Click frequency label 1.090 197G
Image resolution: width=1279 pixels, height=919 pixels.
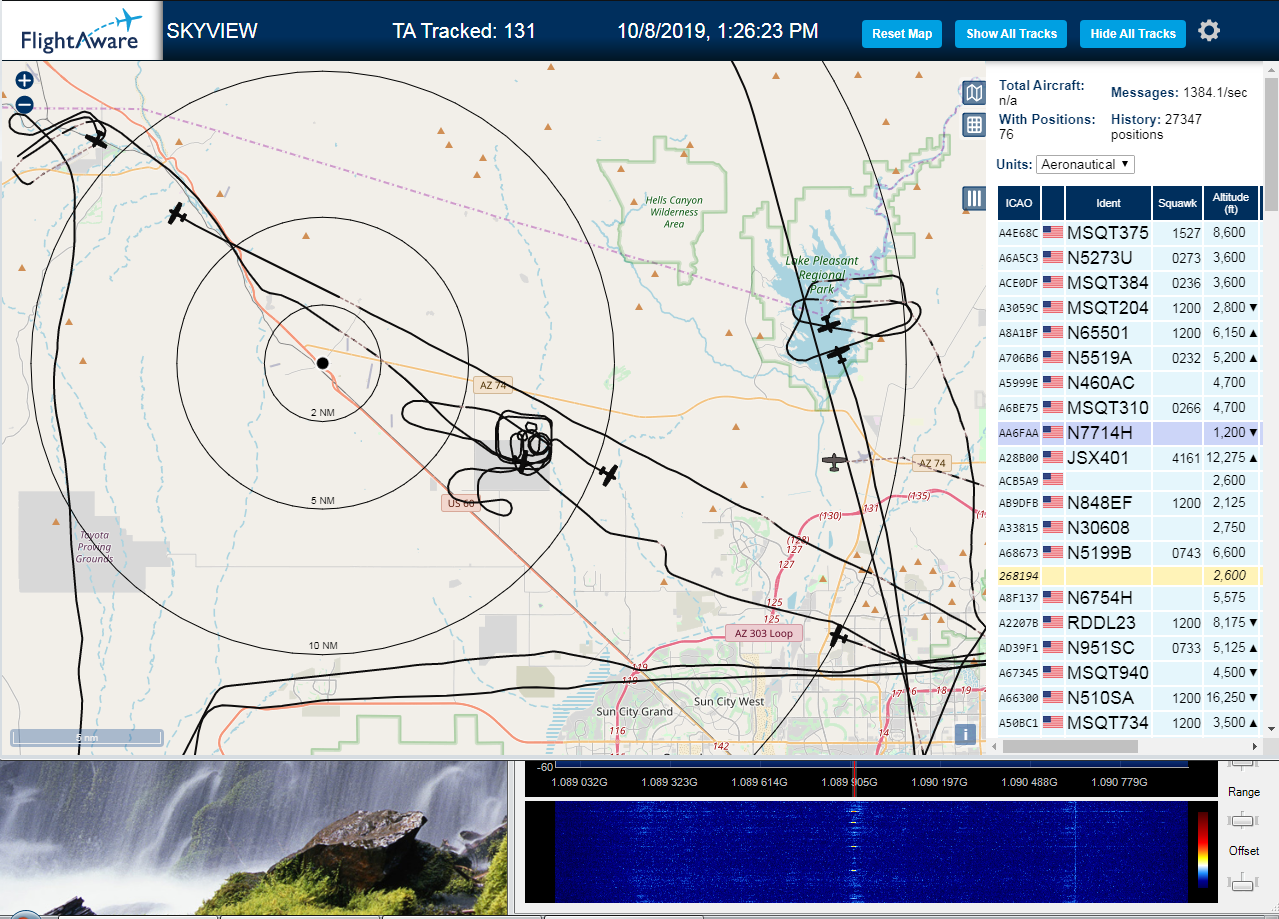[939, 782]
